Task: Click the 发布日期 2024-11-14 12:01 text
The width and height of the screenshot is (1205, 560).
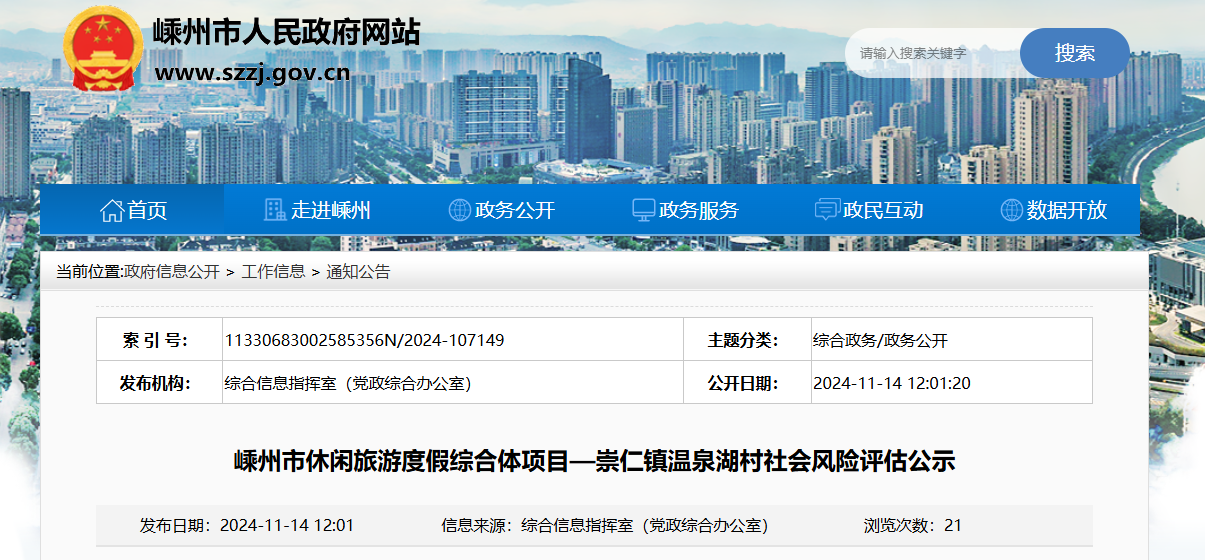Action: coord(247,525)
